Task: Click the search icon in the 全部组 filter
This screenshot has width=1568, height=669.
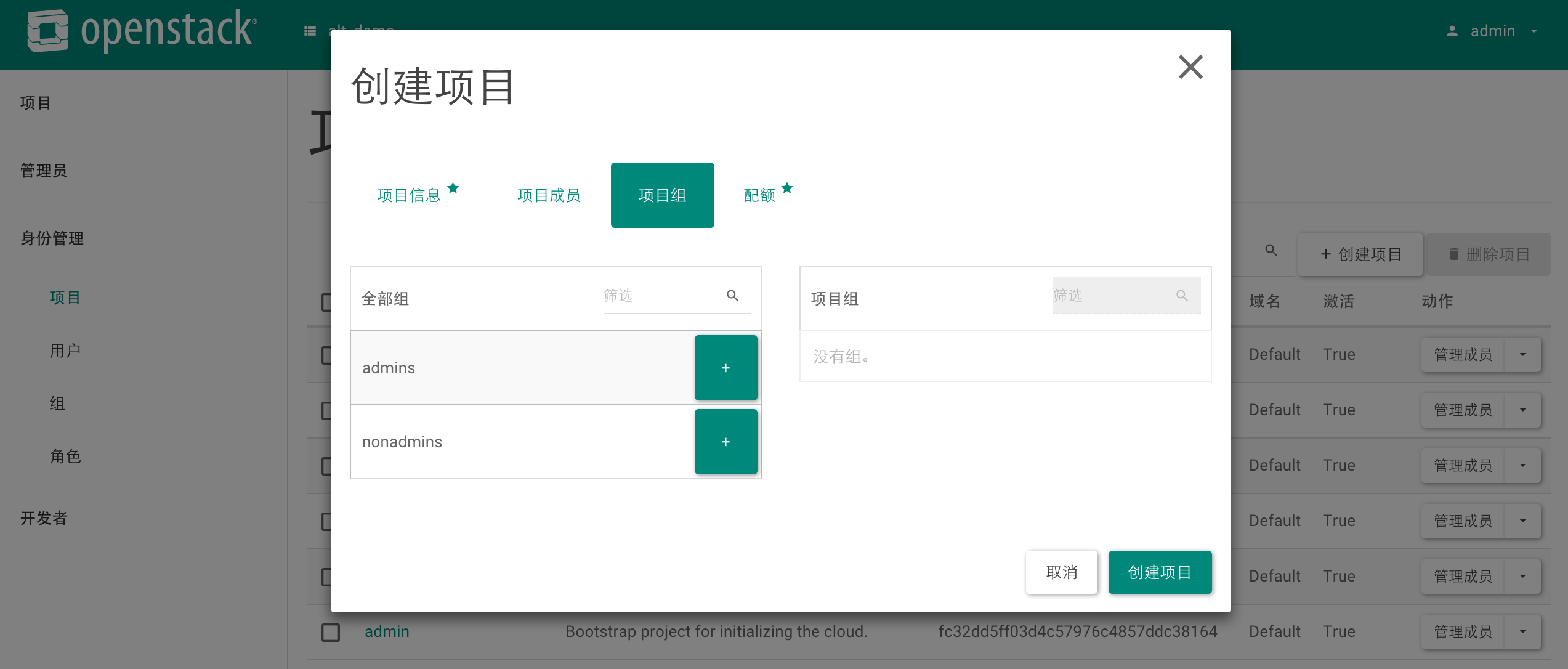Action: pyautogui.click(x=732, y=296)
